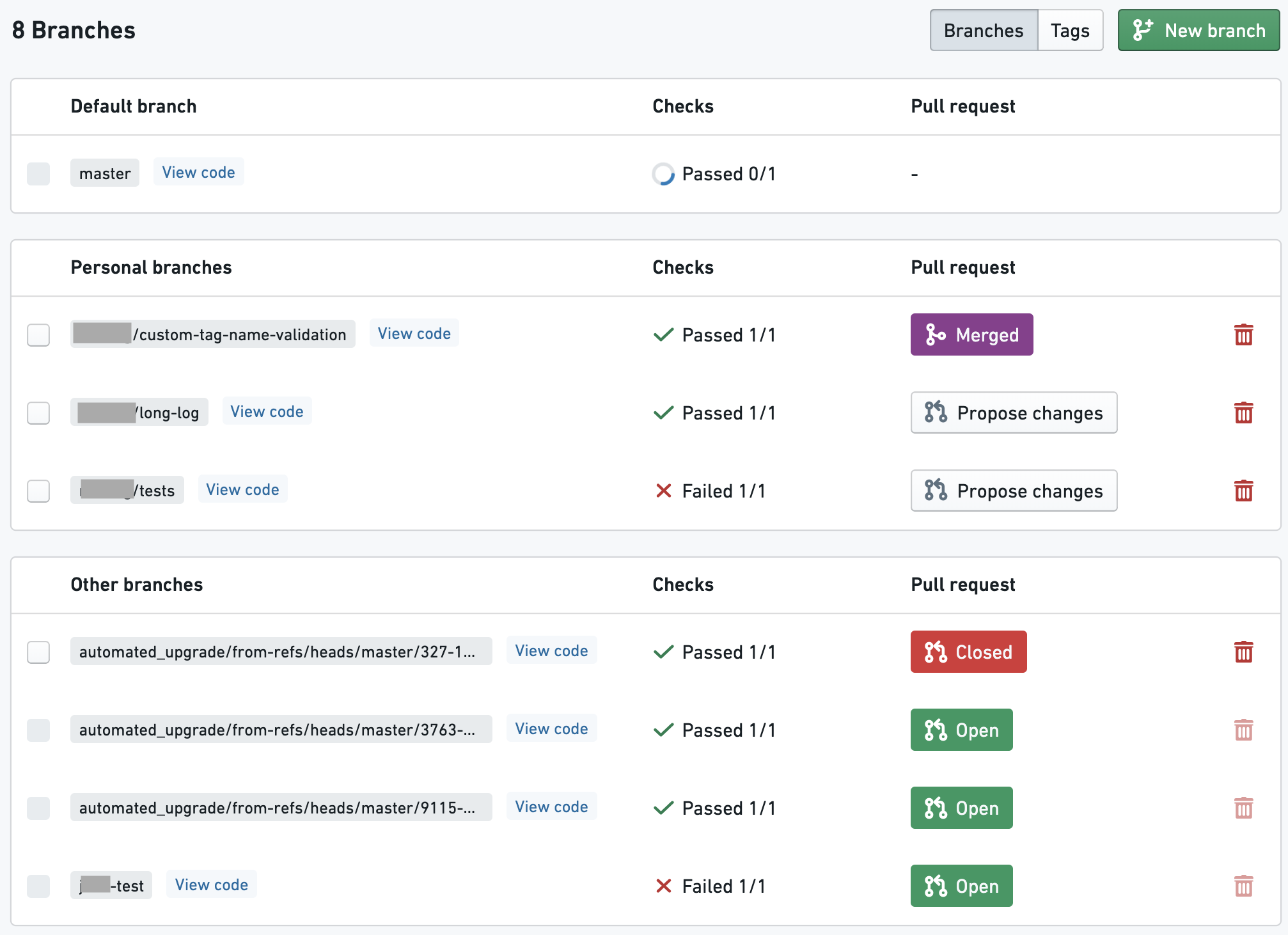This screenshot has height=935, width=1288.
Task: Select the Branches tab
Action: tap(984, 30)
